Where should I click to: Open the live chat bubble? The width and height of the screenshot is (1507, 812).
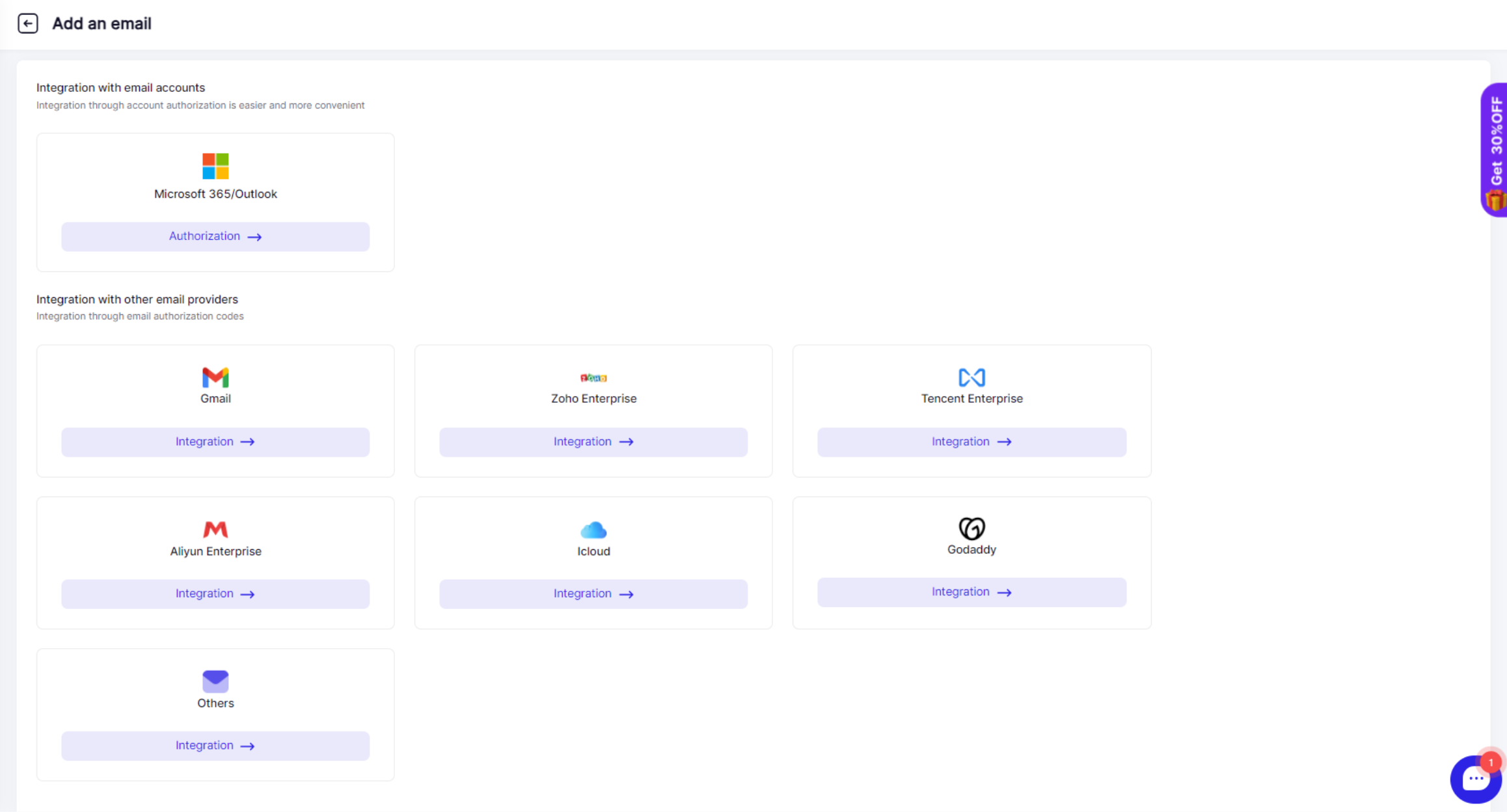pyautogui.click(x=1475, y=779)
